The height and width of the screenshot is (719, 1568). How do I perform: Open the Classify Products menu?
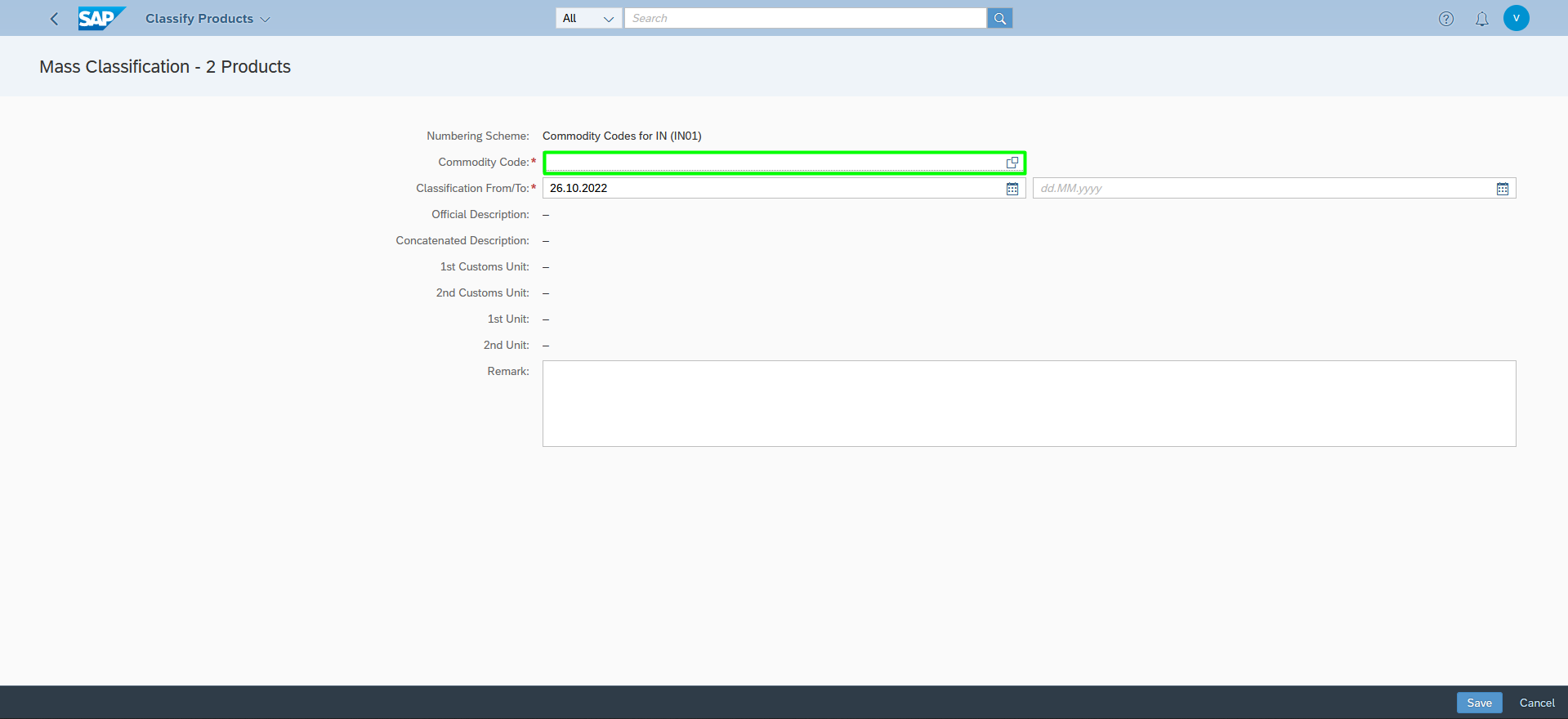(x=208, y=18)
